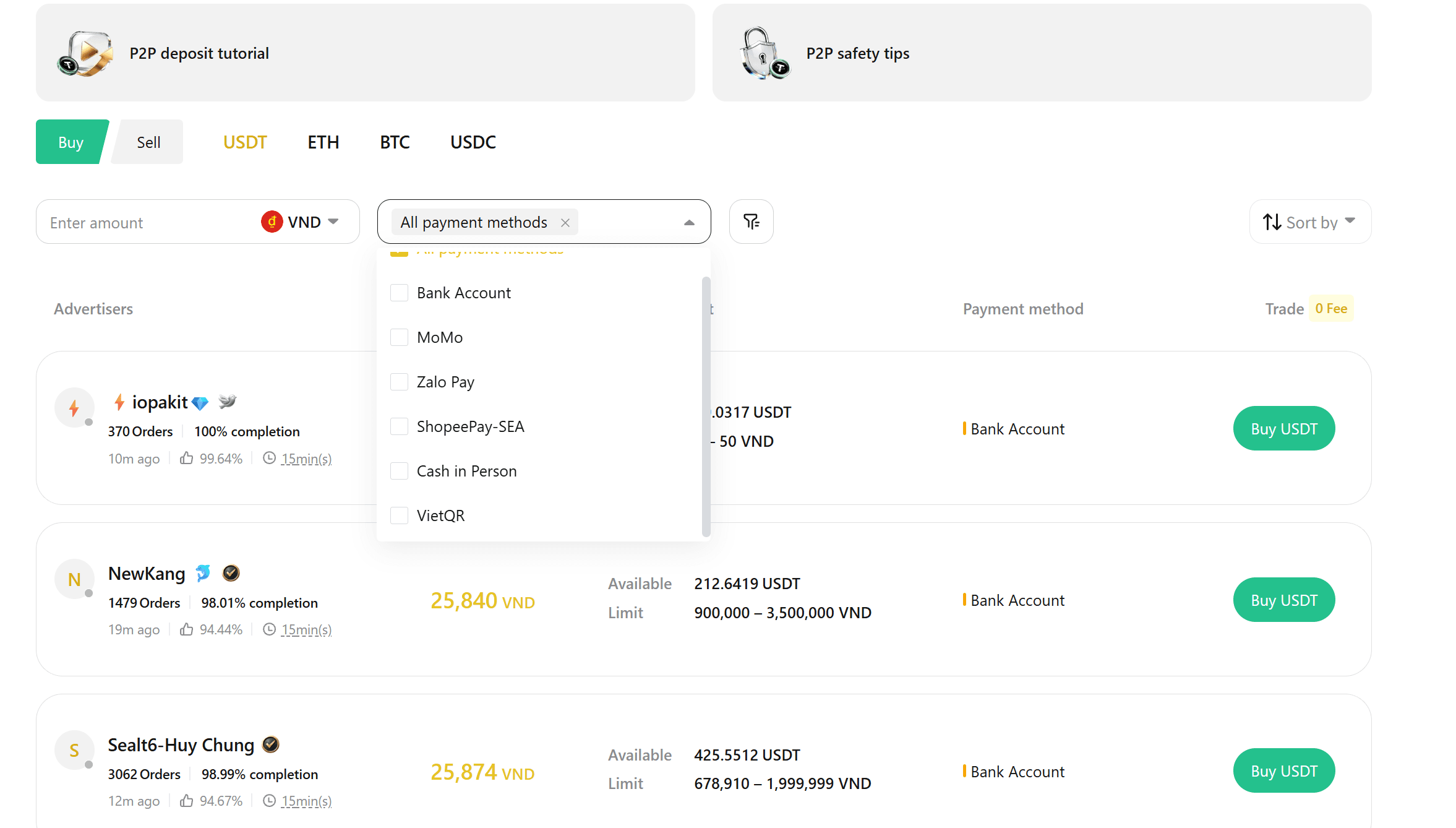Viewport: 1456px width, 828px height.
Task: Click the VND currency coin icon
Action: pos(272,222)
